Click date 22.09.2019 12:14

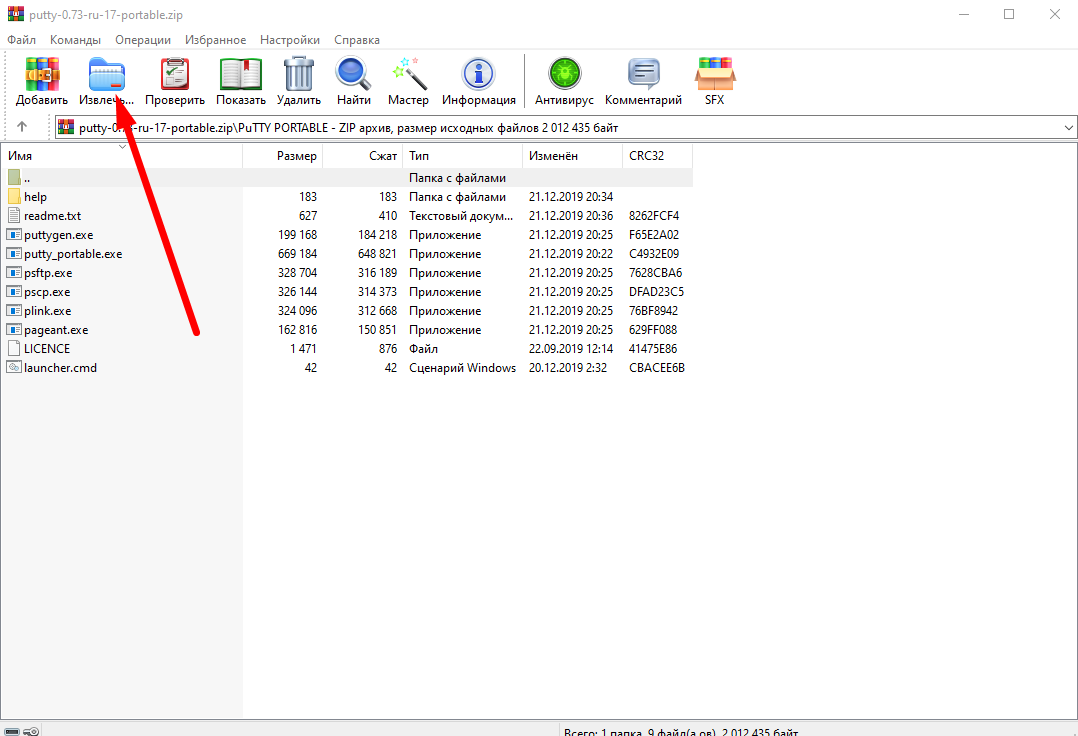coord(571,348)
